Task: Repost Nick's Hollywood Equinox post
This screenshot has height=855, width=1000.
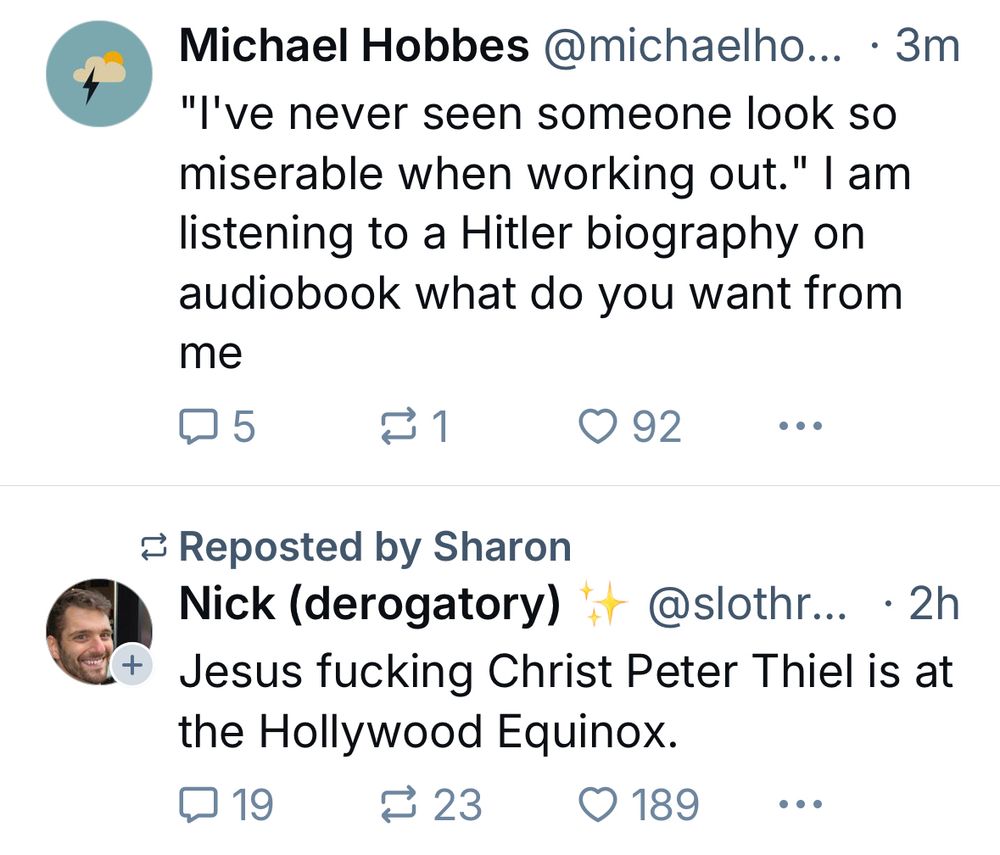Action: [430, 805]
